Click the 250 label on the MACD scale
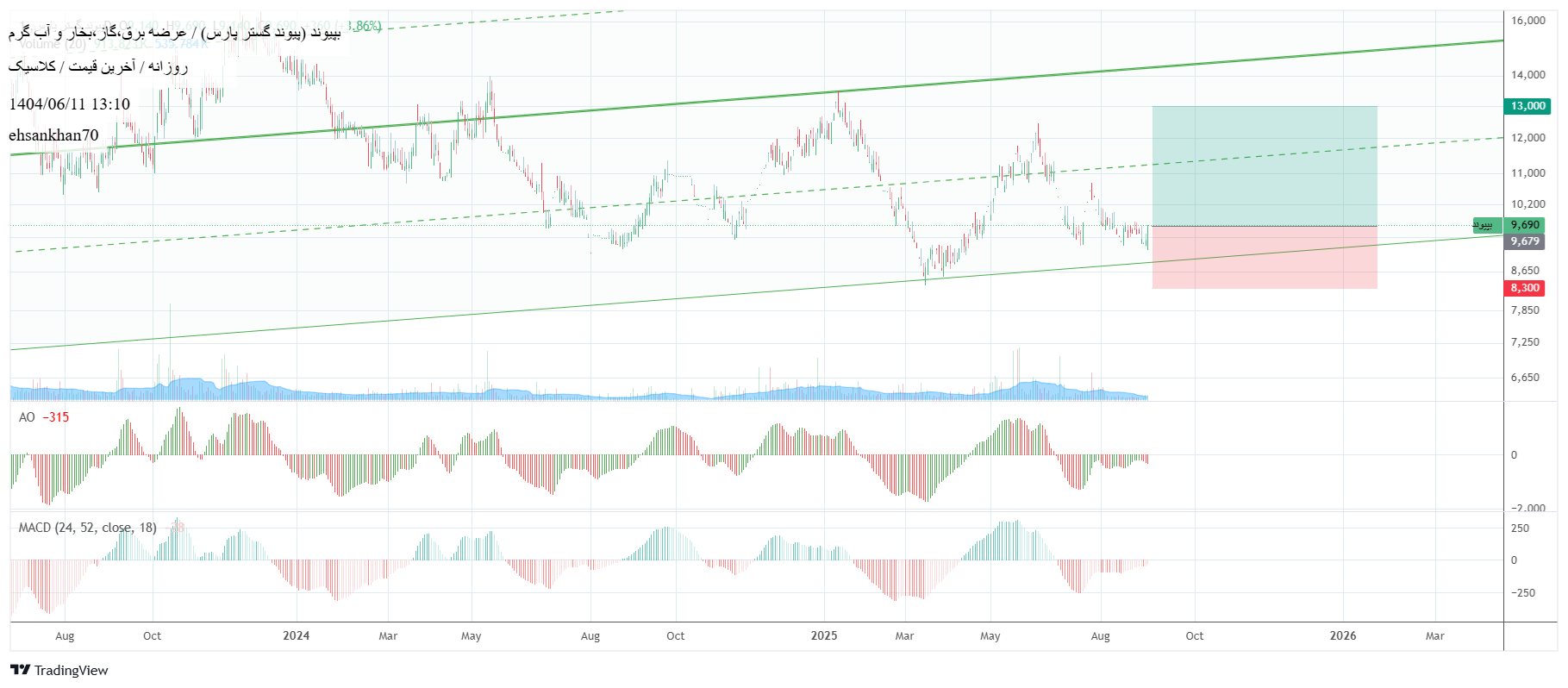 pos(1521,529)
